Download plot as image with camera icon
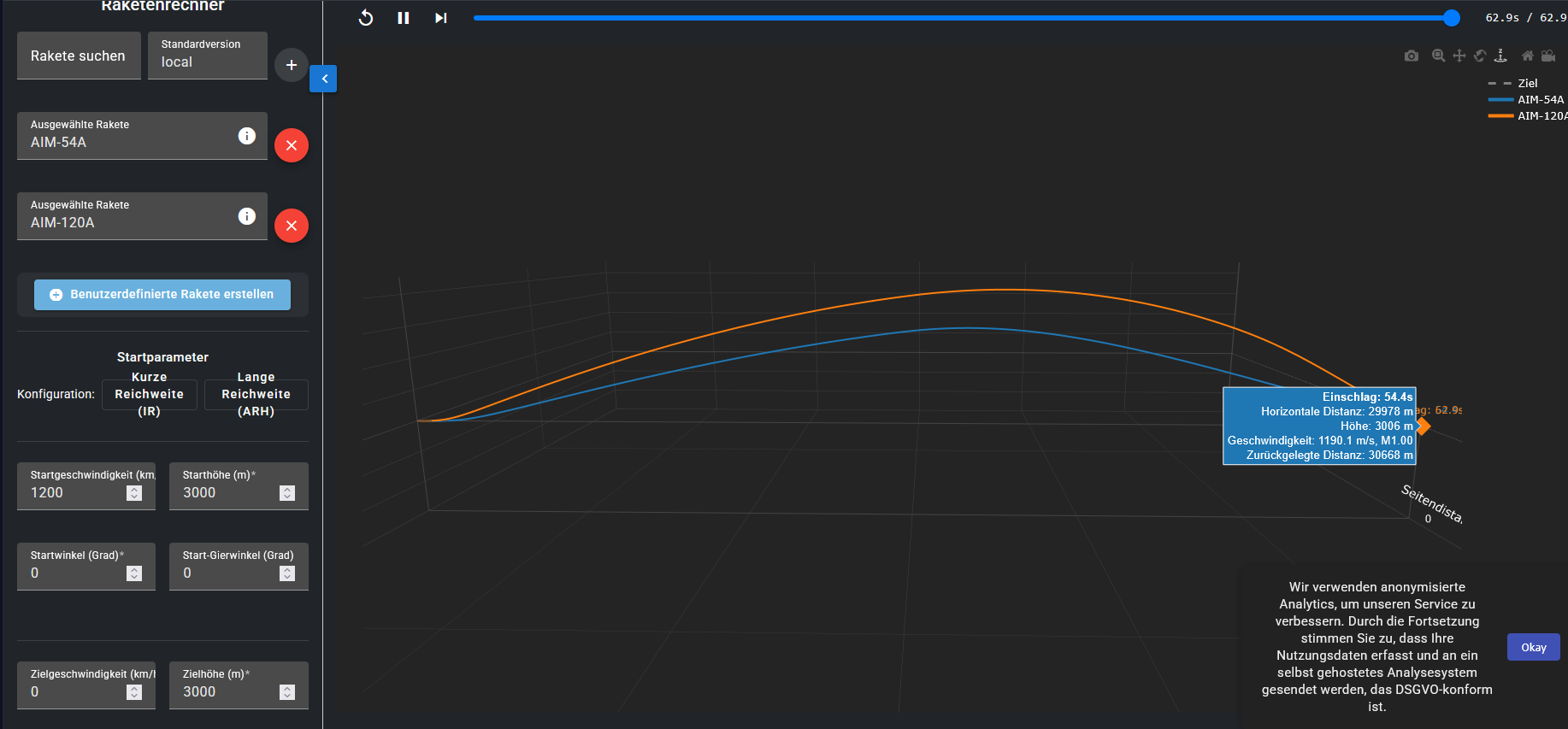 [x=1412, y=56]
